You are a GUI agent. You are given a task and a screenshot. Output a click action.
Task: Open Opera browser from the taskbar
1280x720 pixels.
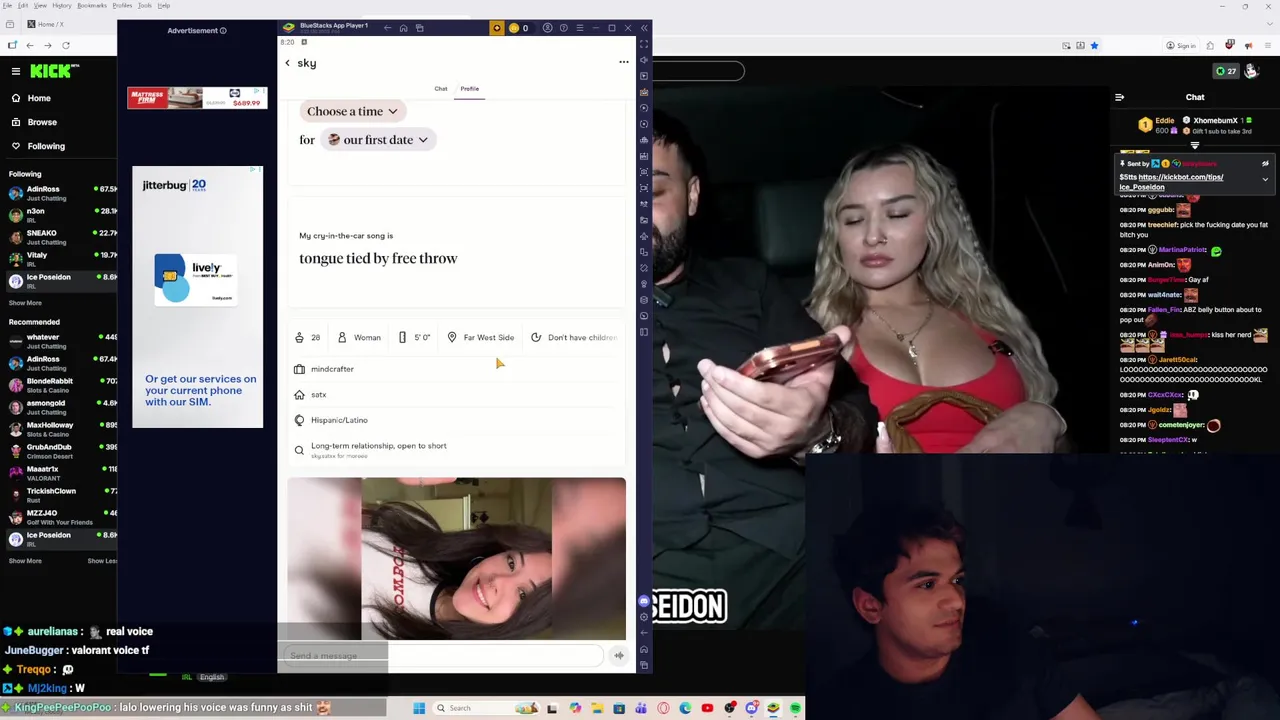tap(663, 708)
